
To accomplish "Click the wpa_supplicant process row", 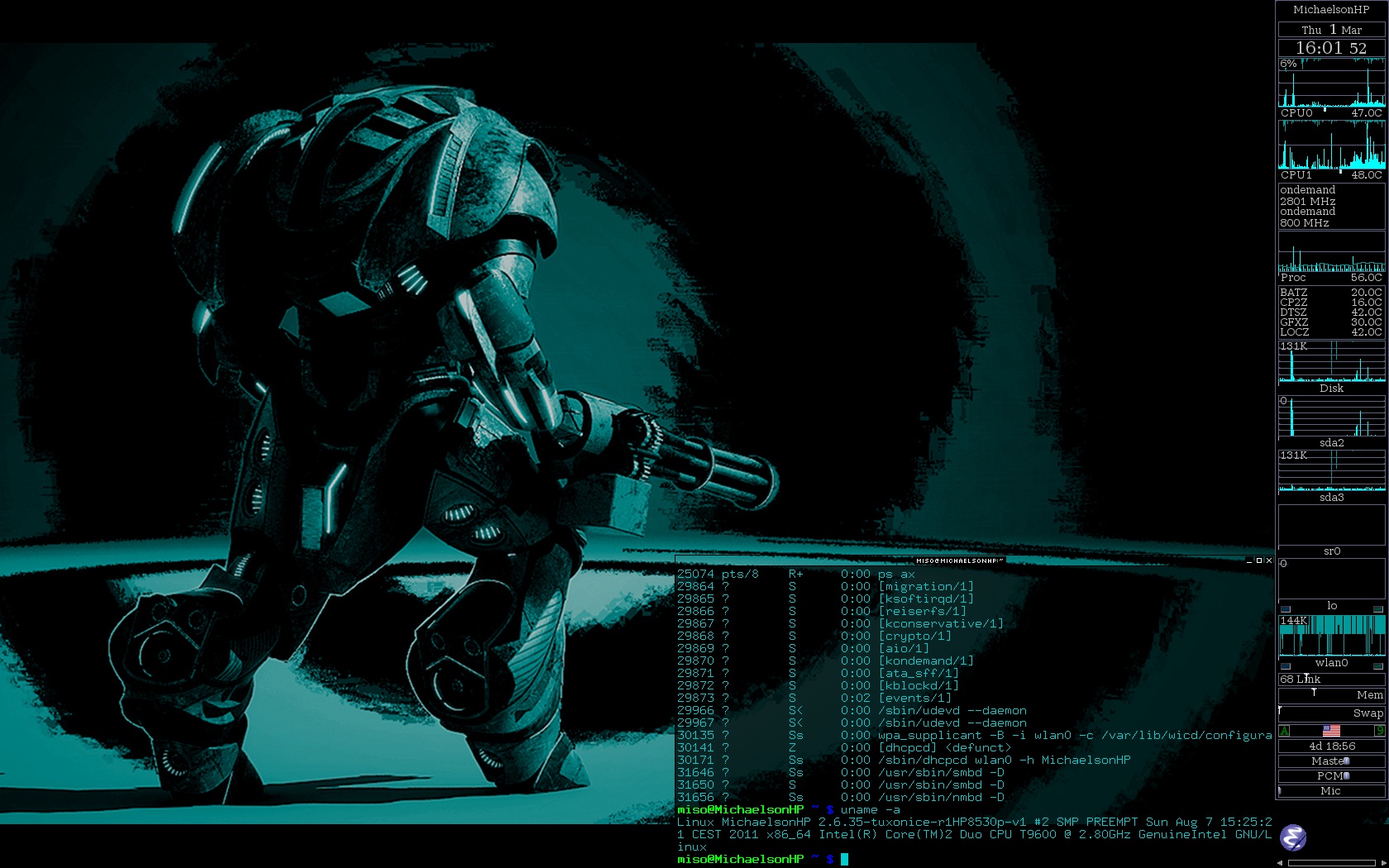I will coord(974,735).
